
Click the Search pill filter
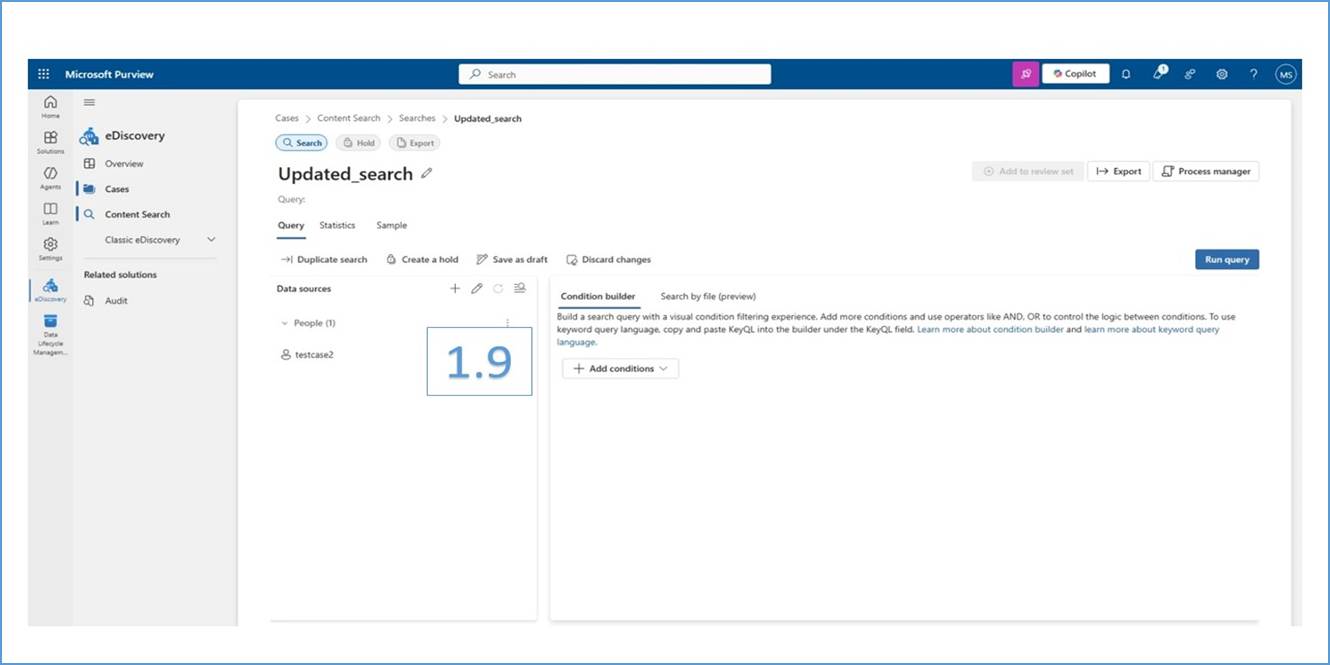point(301,143)
